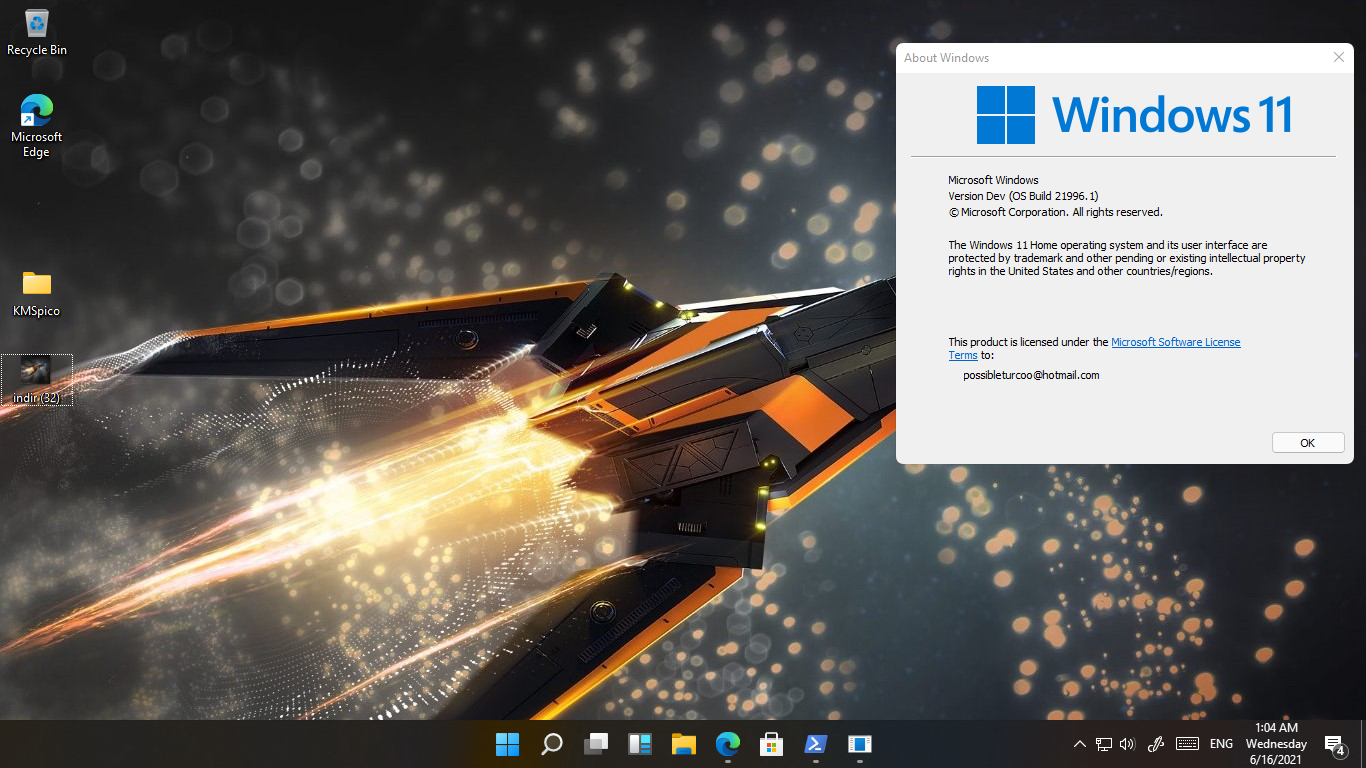Select the indir (32) desktop file

[x=37, y=380]
